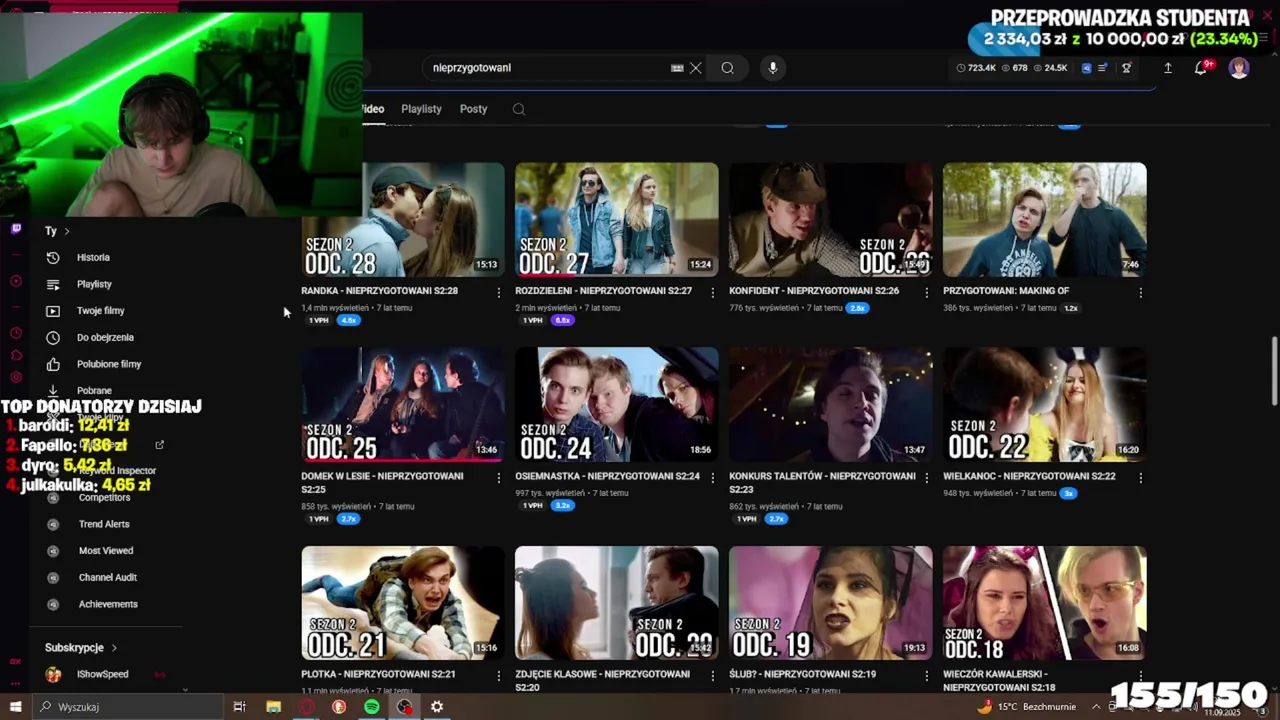Open the trophy icon in extension toolbar
This screenshot has height=720, width=1280.
1126,68
